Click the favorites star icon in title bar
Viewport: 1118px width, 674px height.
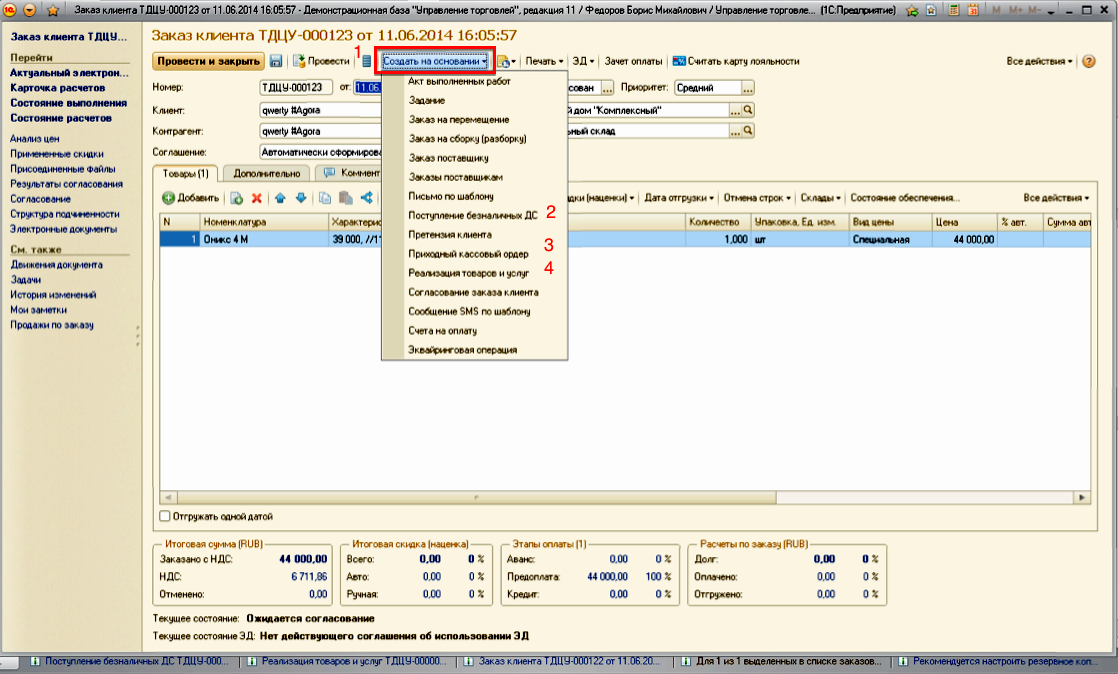coord(53,10)
